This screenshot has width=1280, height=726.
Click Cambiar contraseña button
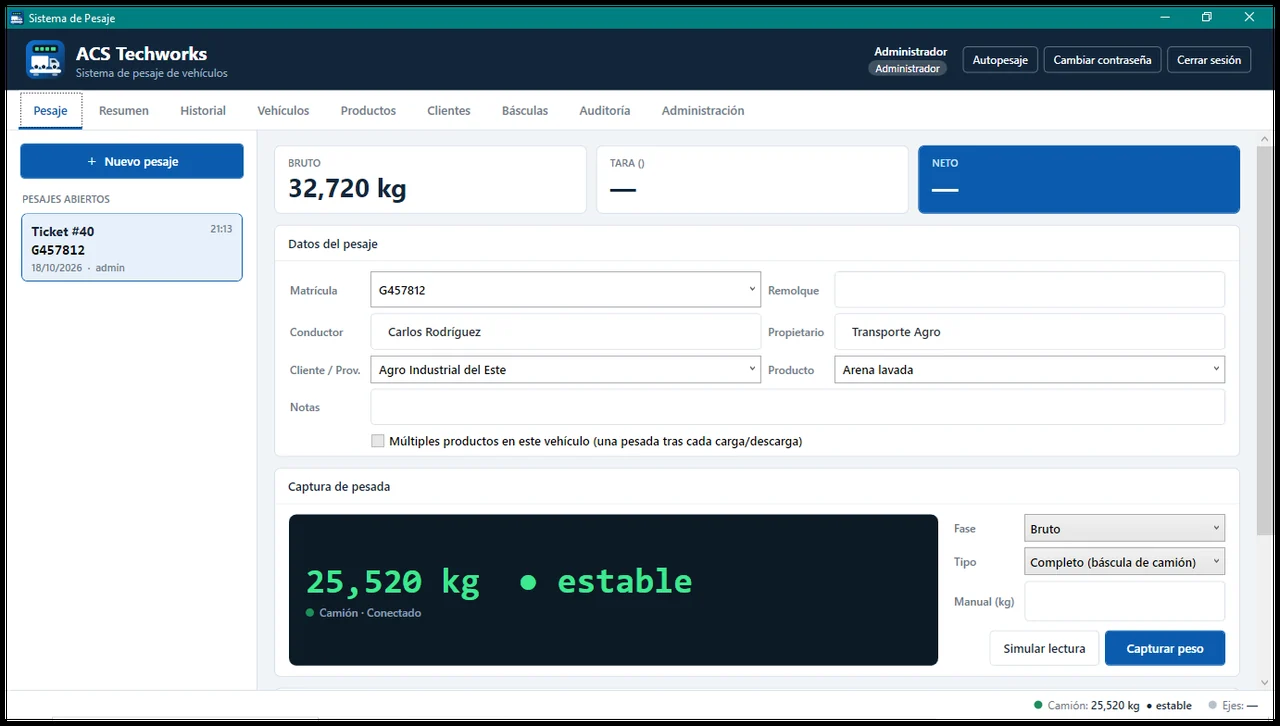1102,60
